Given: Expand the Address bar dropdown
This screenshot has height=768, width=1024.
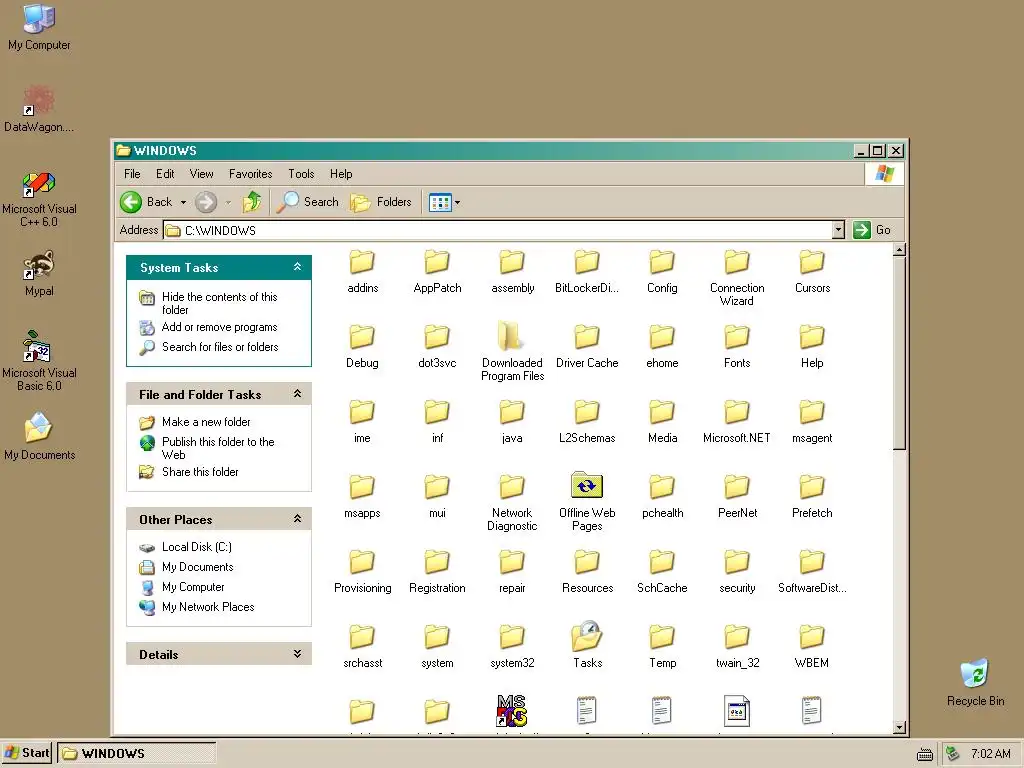Looking at the screenshot, I should (839, 230).
